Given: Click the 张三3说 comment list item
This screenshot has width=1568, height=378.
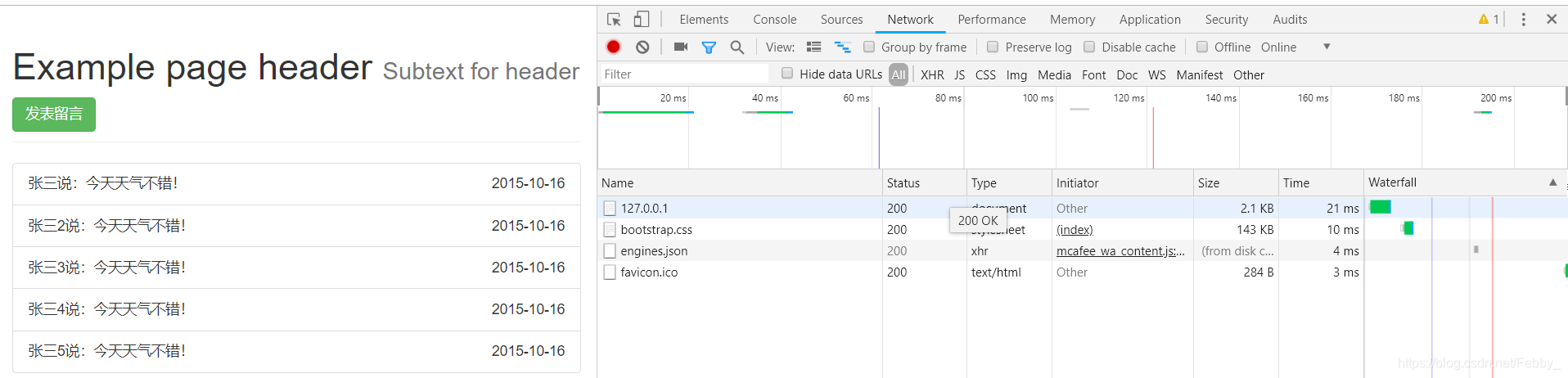Looking at the screenshot, I should 296,268.
